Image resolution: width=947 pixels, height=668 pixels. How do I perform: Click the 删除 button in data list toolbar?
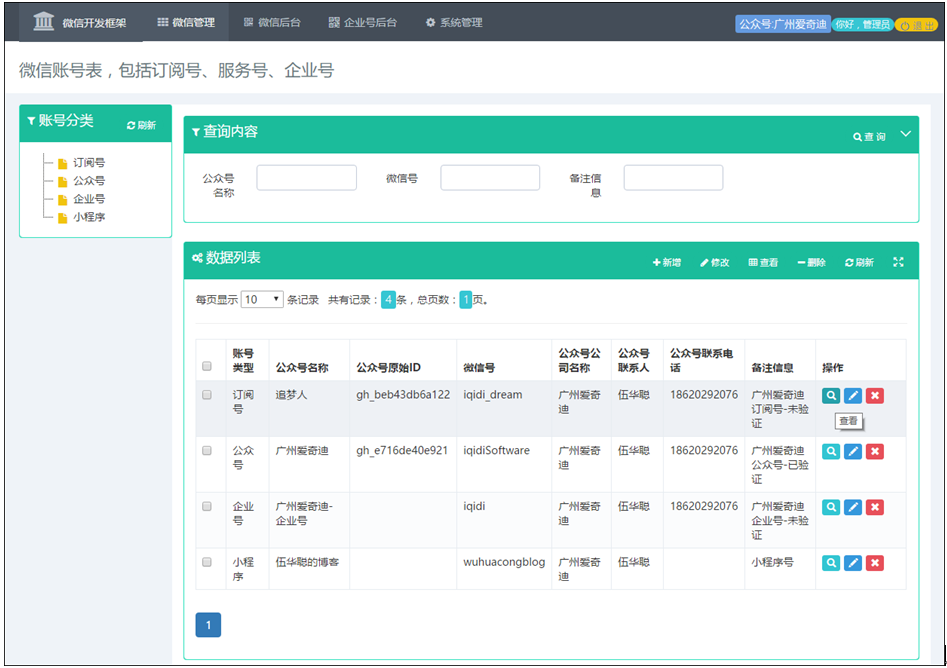tap(812, 262)
